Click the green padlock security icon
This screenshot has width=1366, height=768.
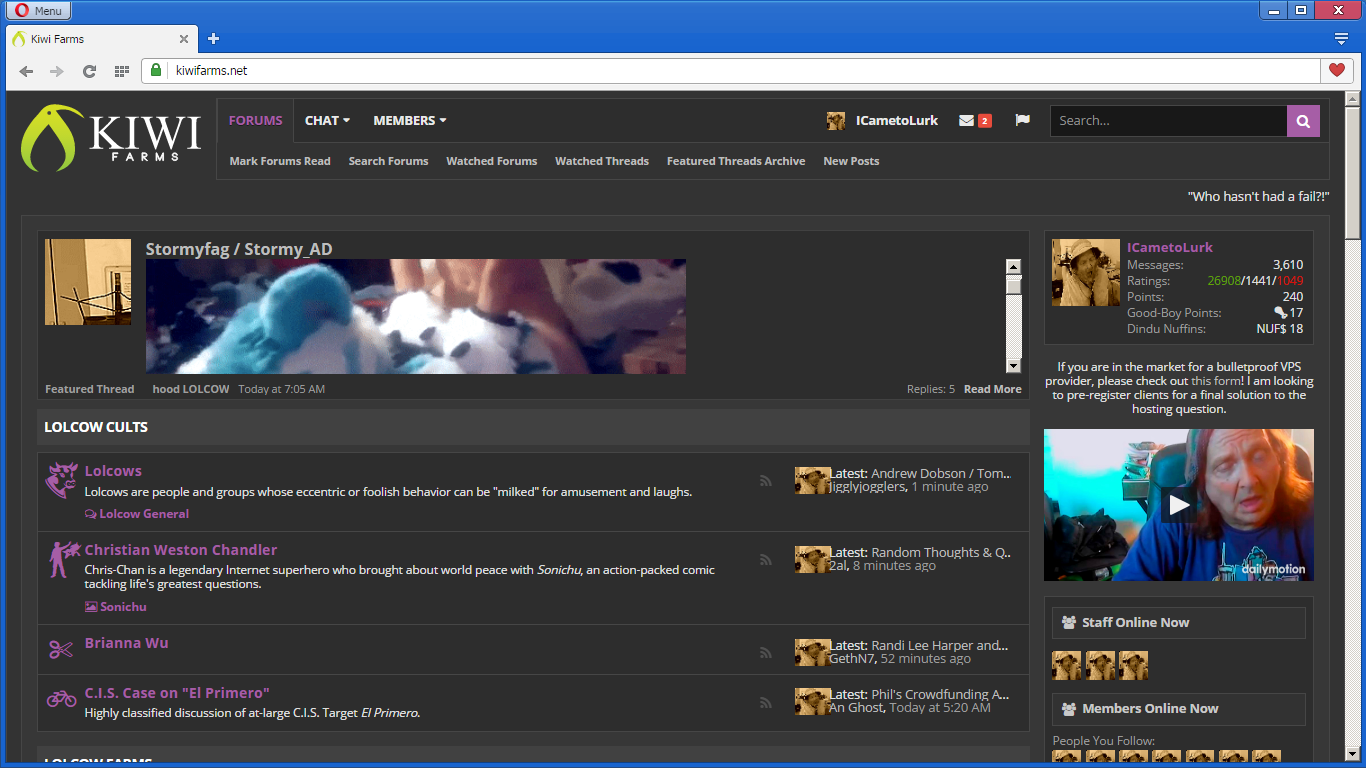pos(156,70)
